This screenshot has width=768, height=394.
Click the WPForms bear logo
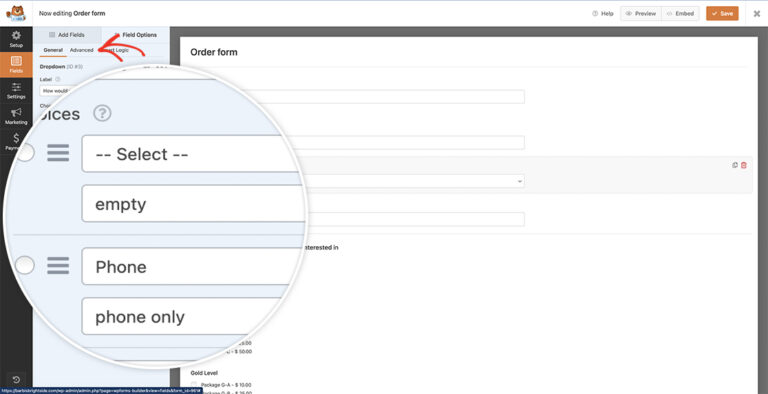(16, 13)
